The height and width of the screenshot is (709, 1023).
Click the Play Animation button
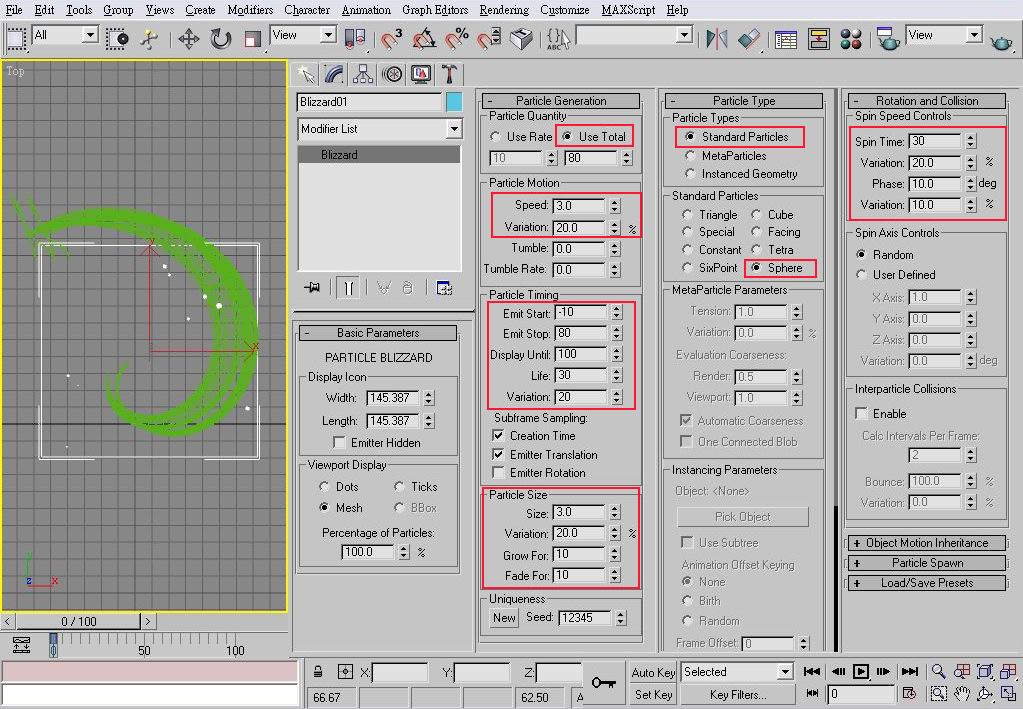(861, 671)
